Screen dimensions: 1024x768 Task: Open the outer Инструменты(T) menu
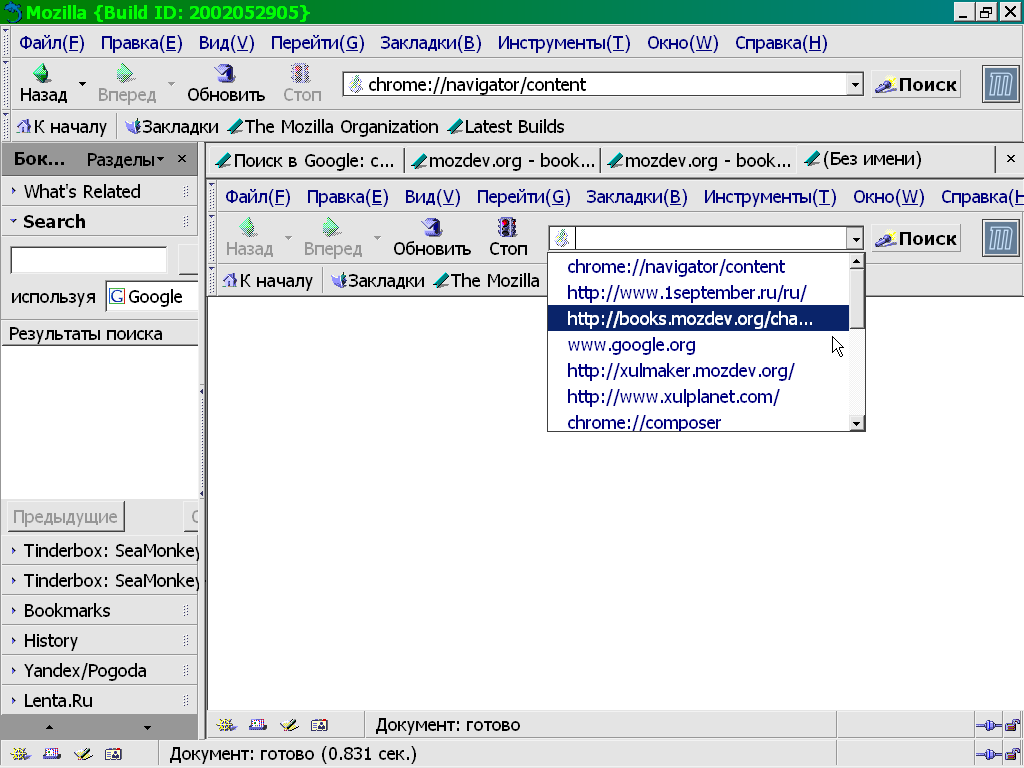(564, 43)
